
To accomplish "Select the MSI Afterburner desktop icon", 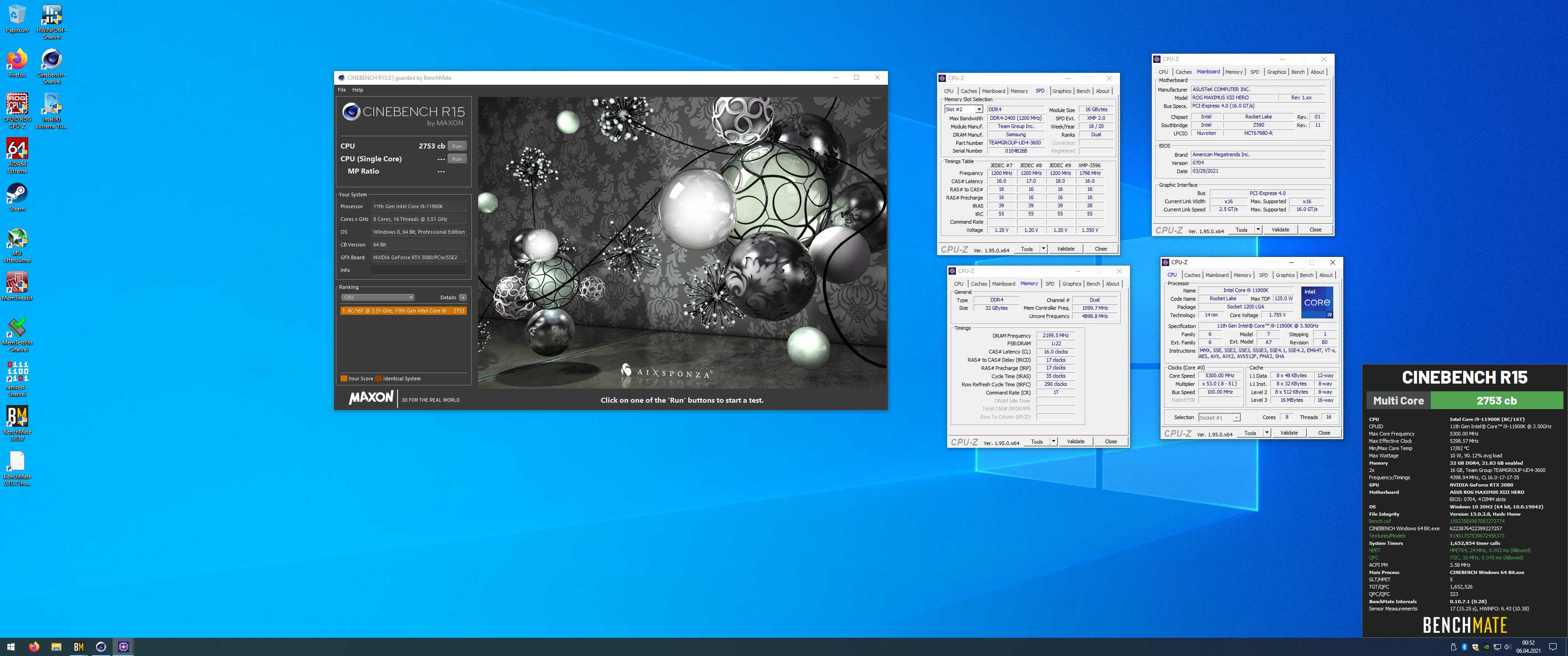I will [x=17, y=245].
